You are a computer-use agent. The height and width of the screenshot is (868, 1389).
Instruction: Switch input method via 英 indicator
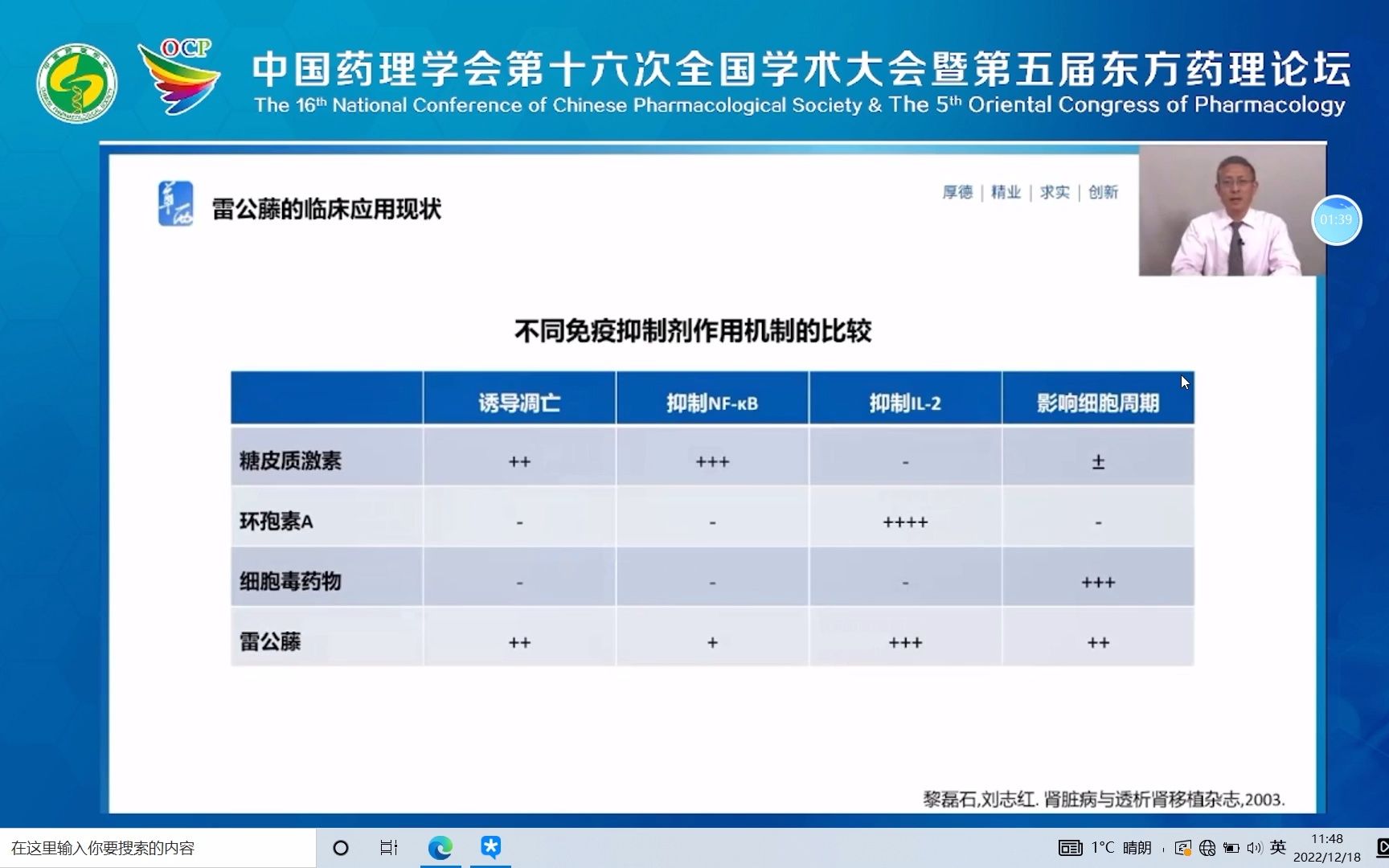pyautogui.click(x=1278, y=847)
